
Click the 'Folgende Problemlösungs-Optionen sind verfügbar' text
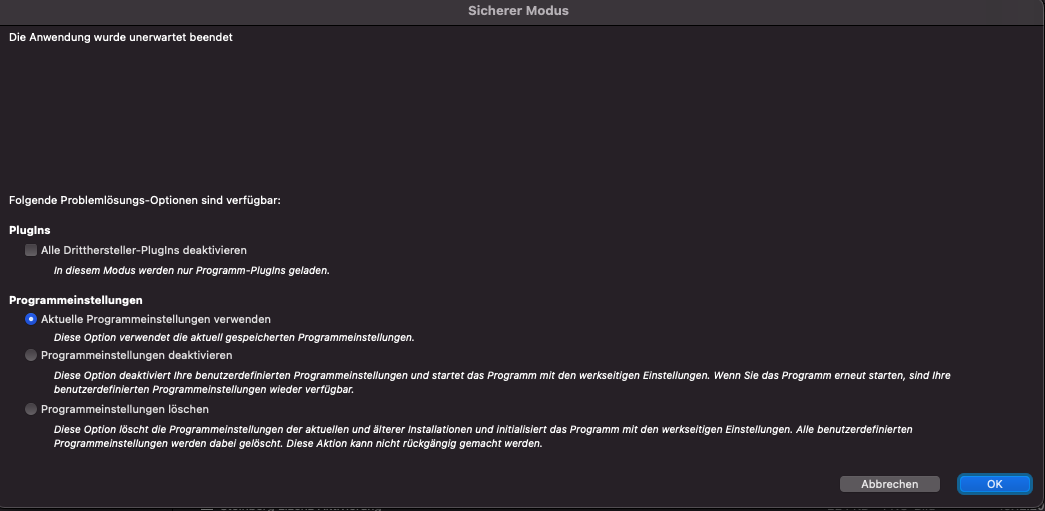(x=145, y=201)
